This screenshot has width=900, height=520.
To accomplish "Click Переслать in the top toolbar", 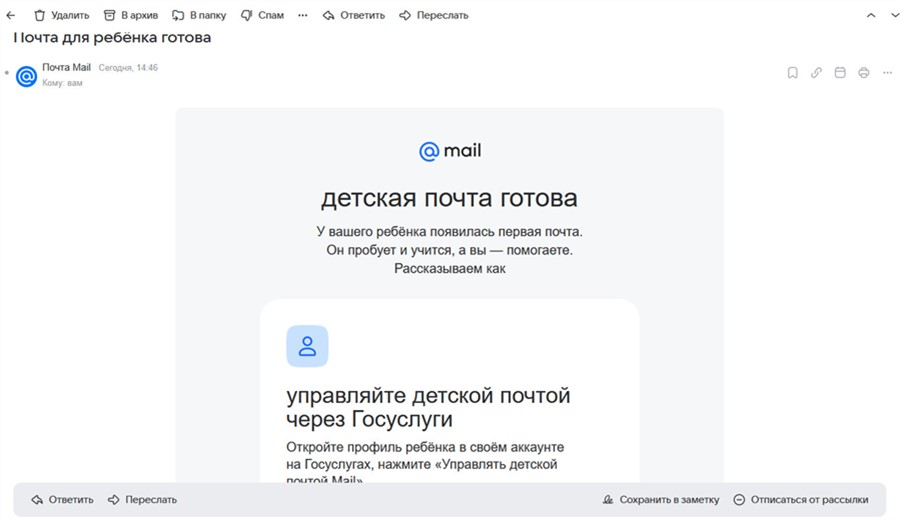I will 434,15.
